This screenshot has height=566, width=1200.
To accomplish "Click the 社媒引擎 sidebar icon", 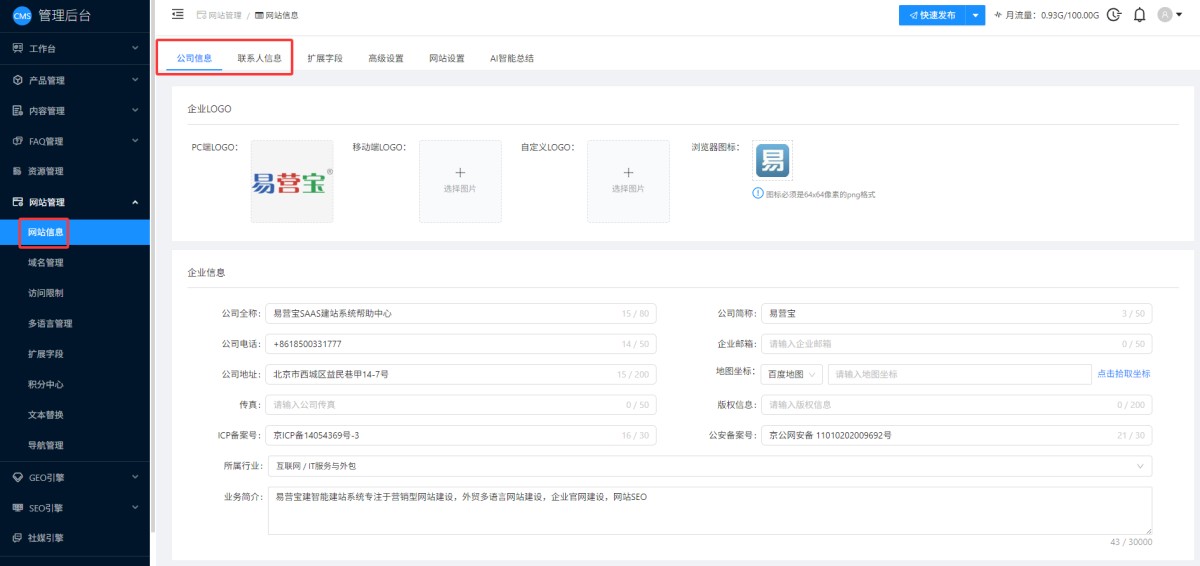I will coord(17,538).
